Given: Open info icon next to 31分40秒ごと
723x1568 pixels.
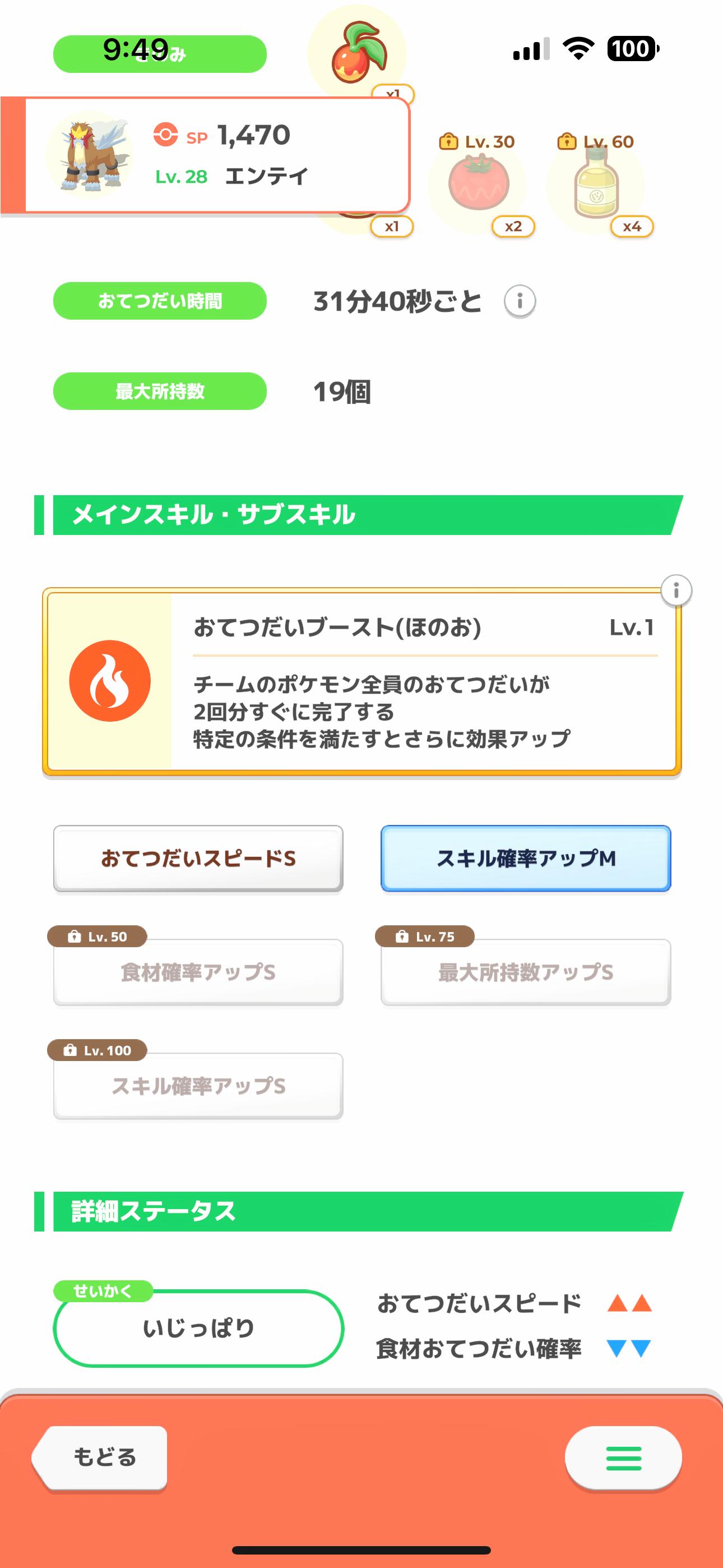Looking at the screenshot, I should click(x=520, y=301).
